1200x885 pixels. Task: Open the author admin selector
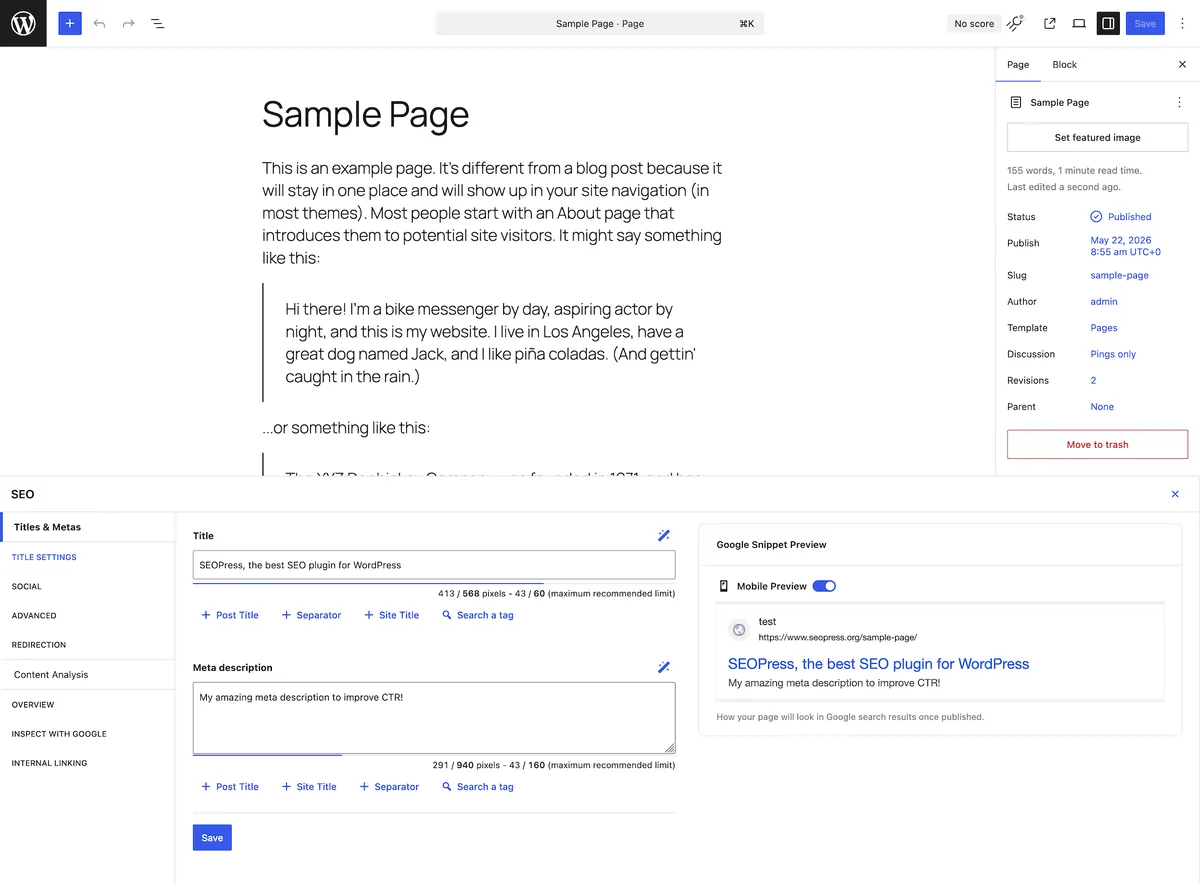click(x=1104, y=301)
